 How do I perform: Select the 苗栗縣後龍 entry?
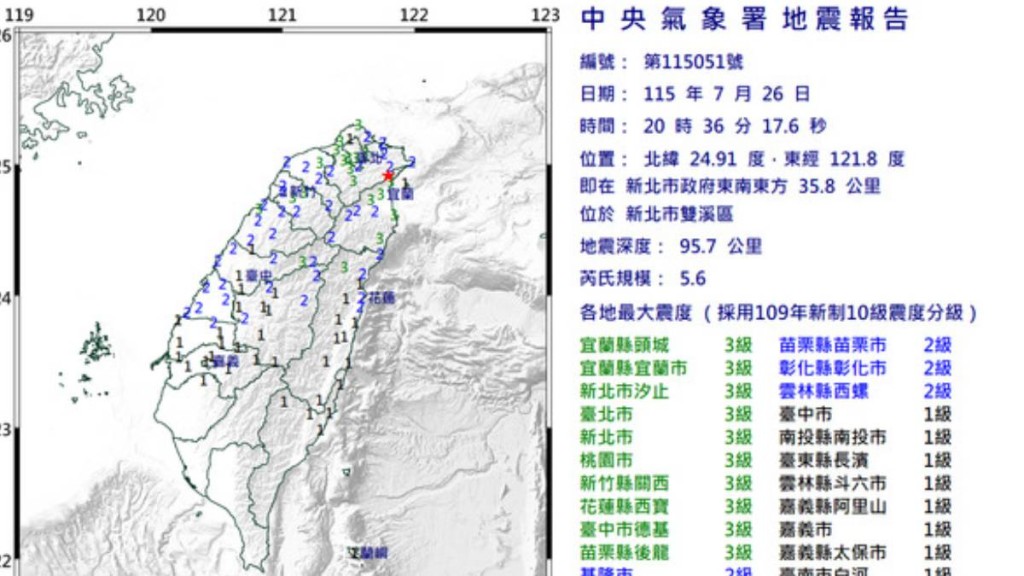click(666, 552)
